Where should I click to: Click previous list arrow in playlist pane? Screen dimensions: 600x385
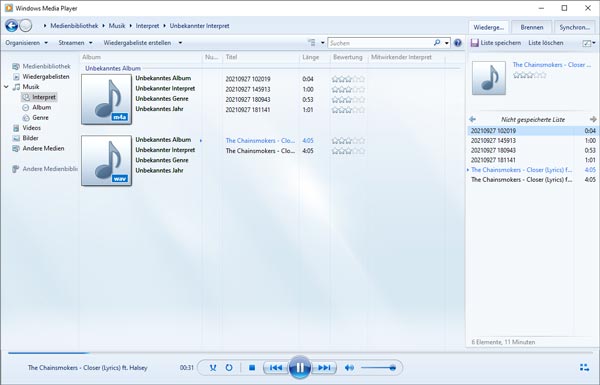click(472, 119)
